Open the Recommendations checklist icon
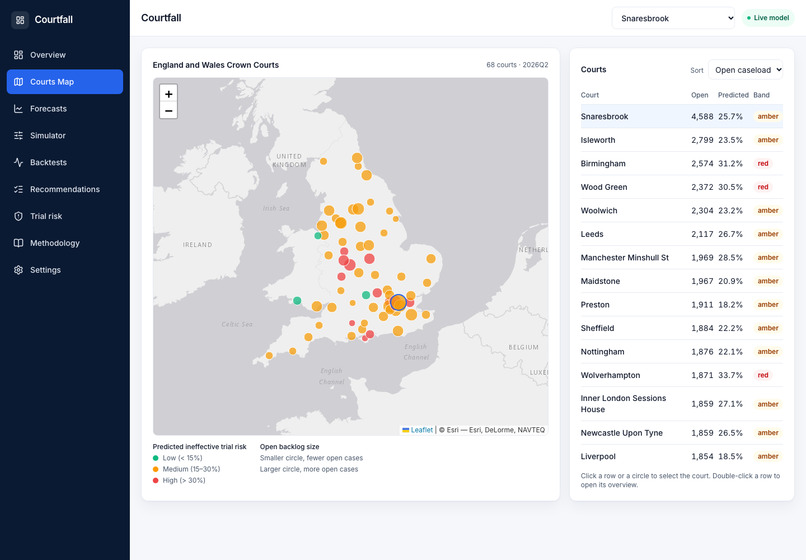Image resolution: width=806 pixels, height=560 pixels. [19, 189]
